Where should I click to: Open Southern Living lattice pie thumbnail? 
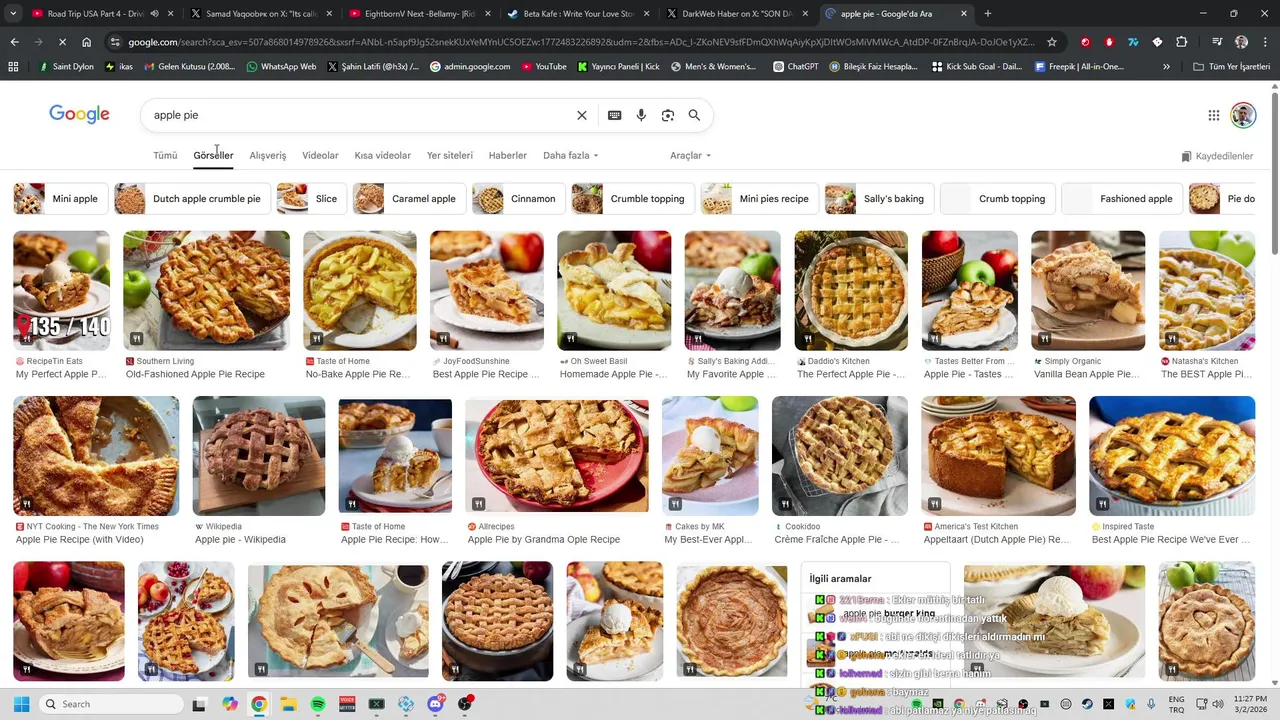click(206, 291)
